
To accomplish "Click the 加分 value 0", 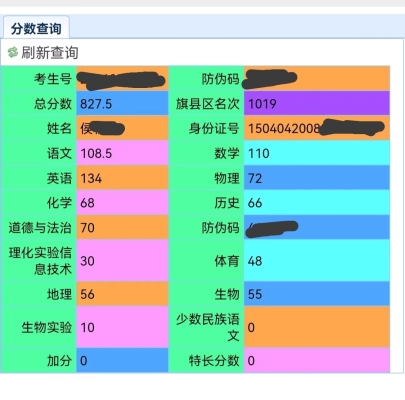I will pyautogui.click(x=84, y=360).
